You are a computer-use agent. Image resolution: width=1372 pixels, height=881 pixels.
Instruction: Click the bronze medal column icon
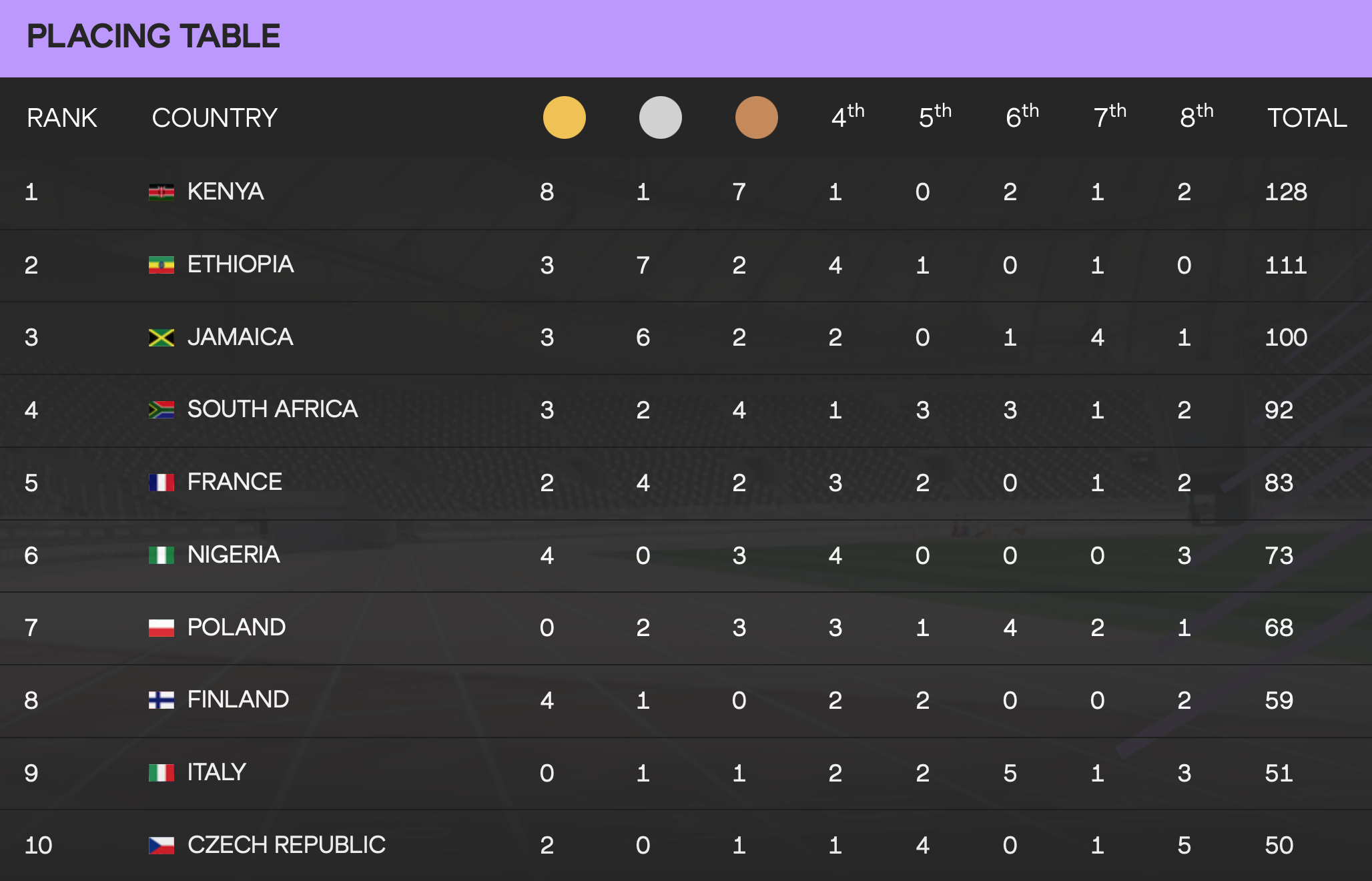pyautogui.click(x=756, y=117)
